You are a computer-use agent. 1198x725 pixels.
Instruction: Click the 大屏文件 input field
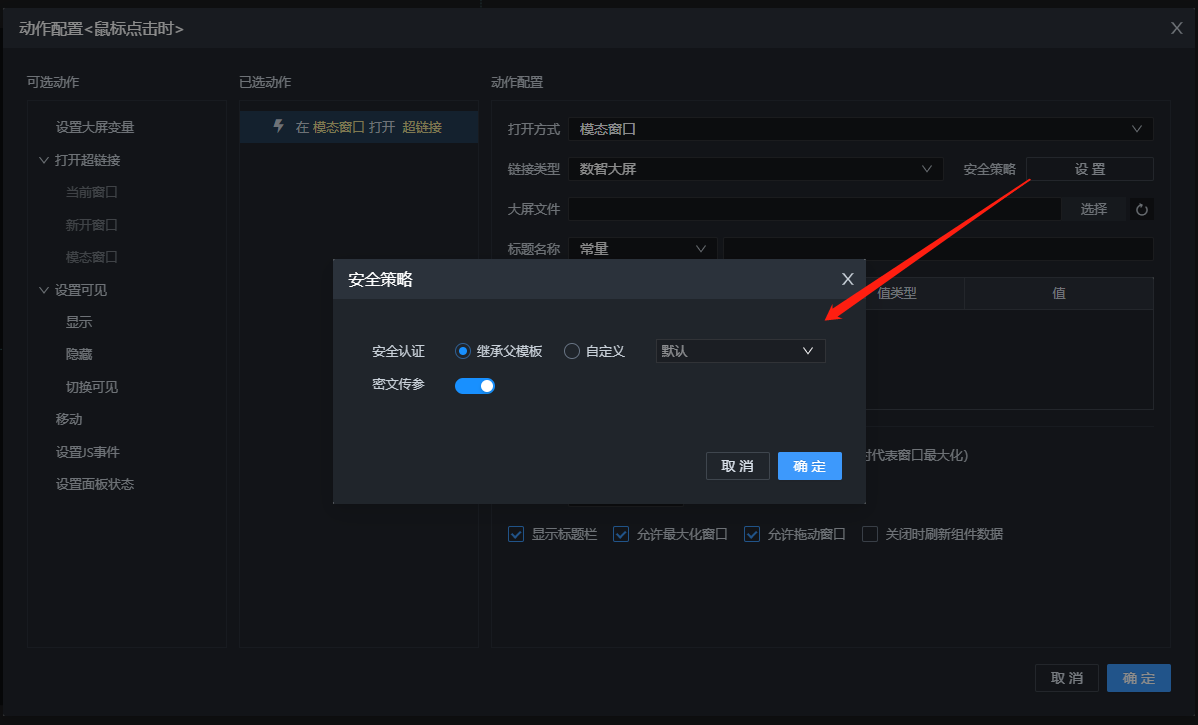click(x=814, y=209)
